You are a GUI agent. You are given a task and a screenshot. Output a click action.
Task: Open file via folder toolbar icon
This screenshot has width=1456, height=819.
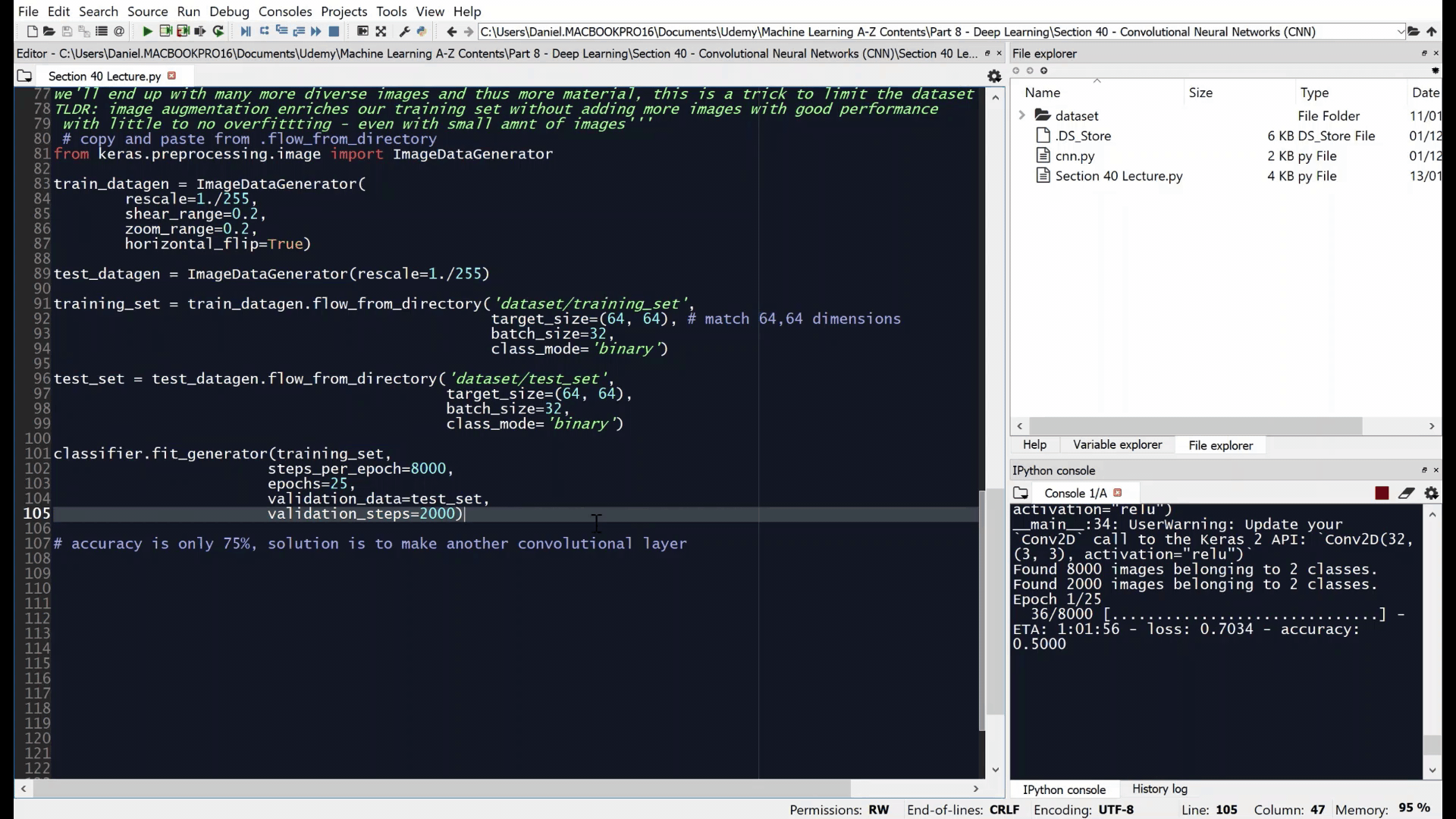pyautogui.click(x=49, y=32)
